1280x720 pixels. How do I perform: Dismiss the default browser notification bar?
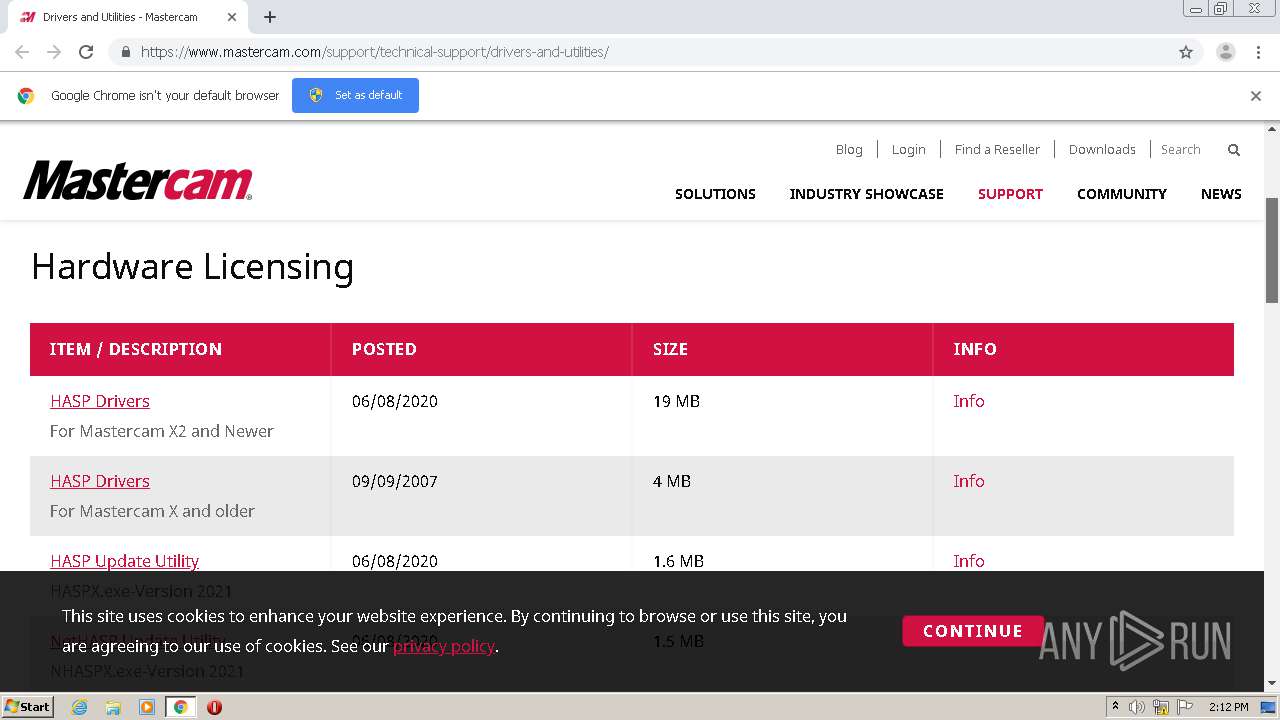(1256, 96)
